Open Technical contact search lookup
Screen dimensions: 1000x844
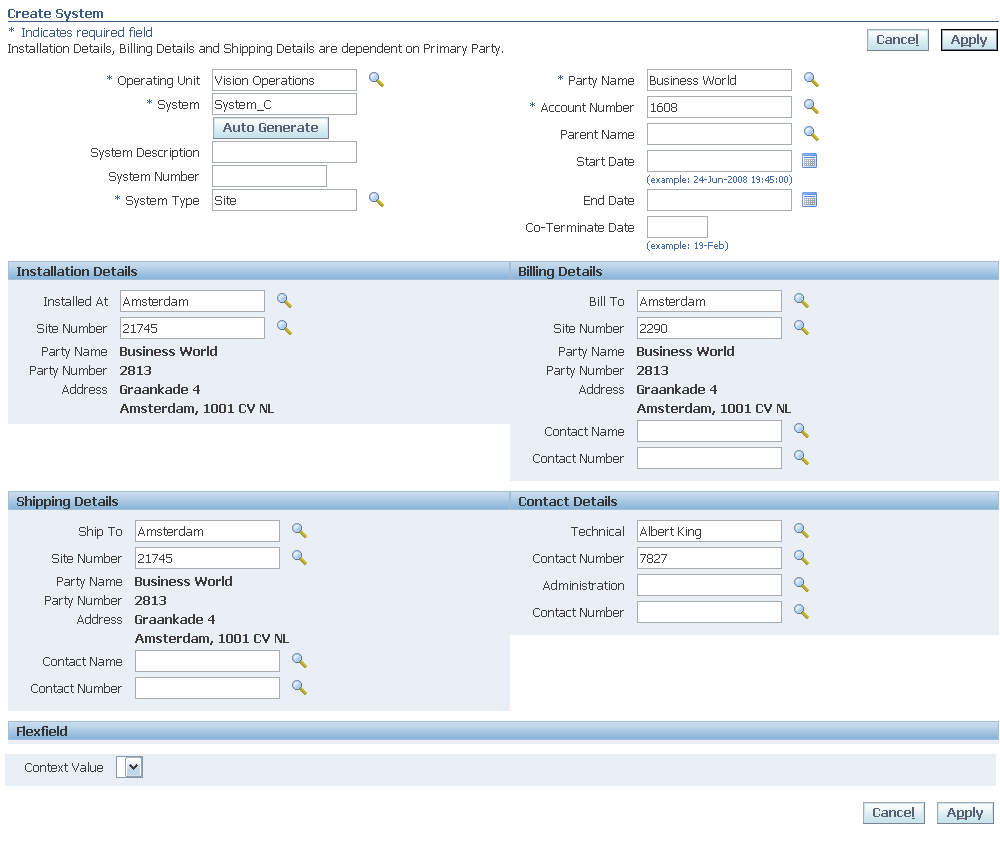[x=801, y=530]
